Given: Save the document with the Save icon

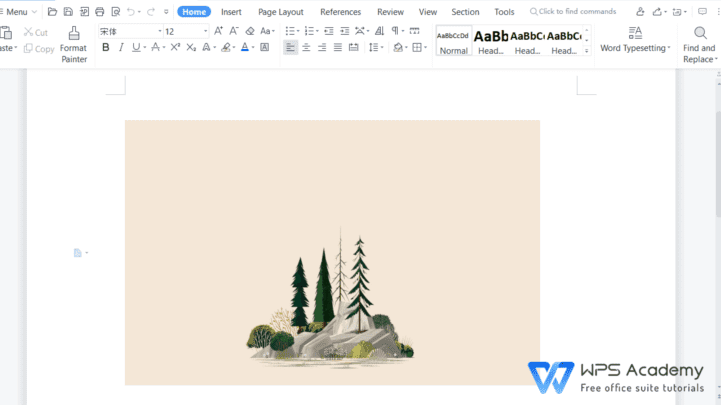Looking at the screenshot, I should click(68, 12).
